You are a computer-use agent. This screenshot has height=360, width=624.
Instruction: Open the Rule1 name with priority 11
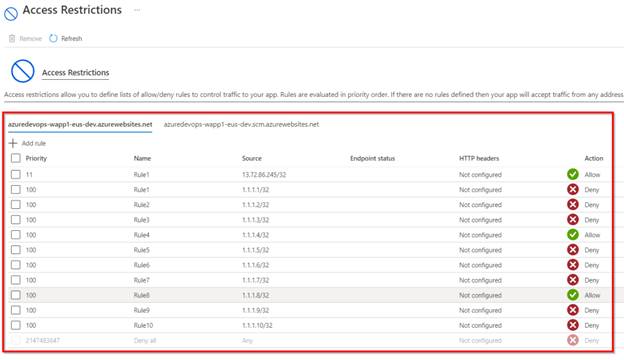141,175
